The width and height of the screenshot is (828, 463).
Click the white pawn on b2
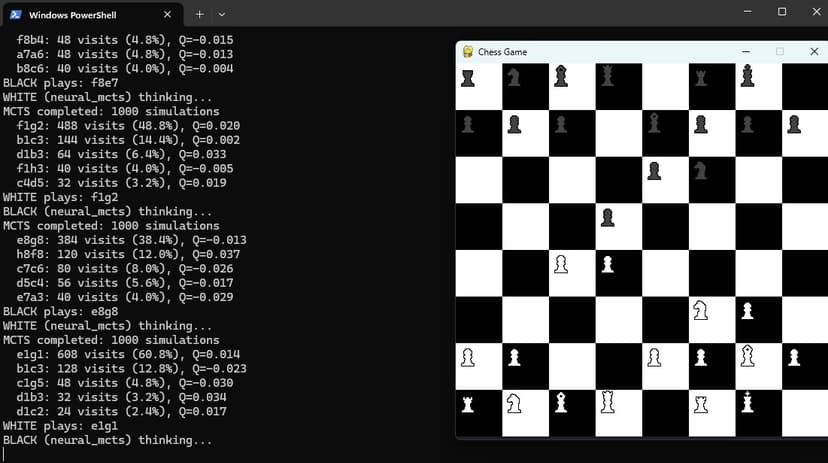pos(514,357)
